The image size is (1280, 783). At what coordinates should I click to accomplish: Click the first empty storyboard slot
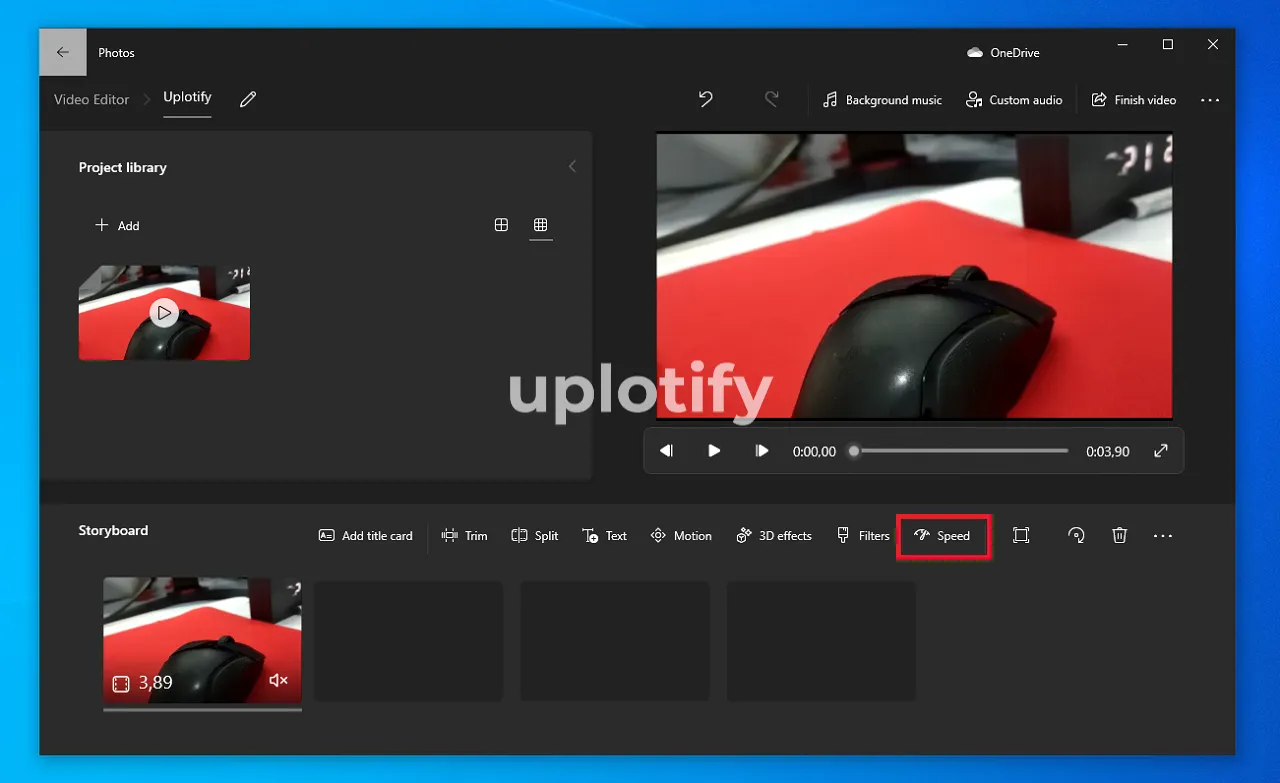click(409, 641)
